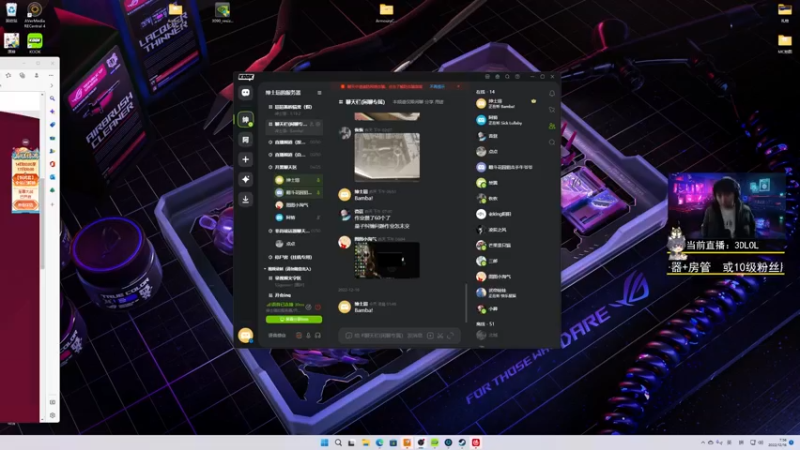The width and height of the screenshot is (800, 450).
Task: Click the expand editor icon in message box
Action: (x=450, y=336)
